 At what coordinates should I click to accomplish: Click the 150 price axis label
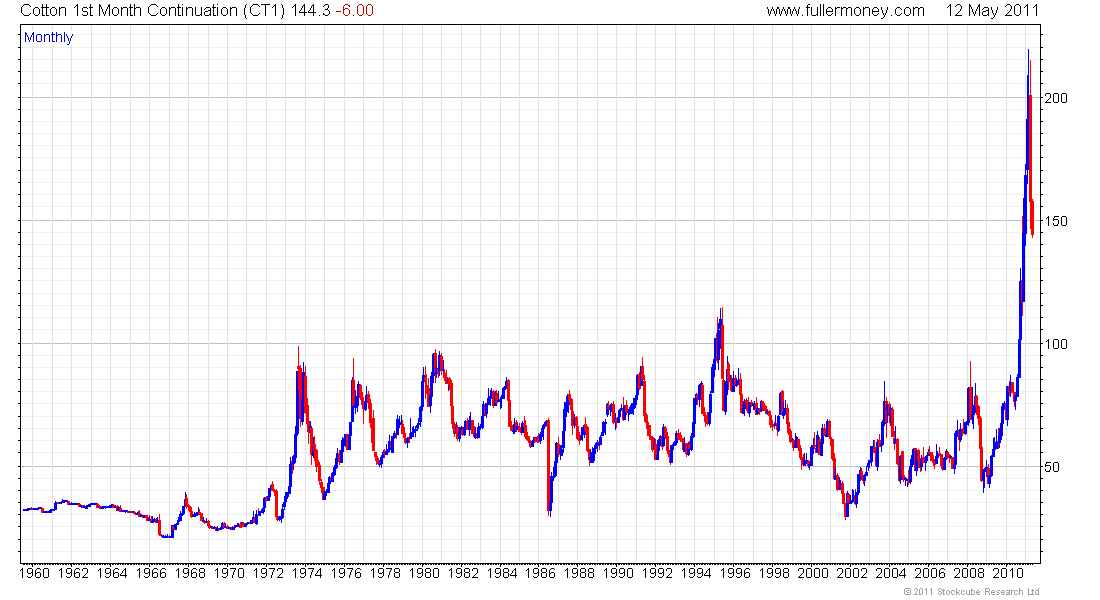(1056, 221)
